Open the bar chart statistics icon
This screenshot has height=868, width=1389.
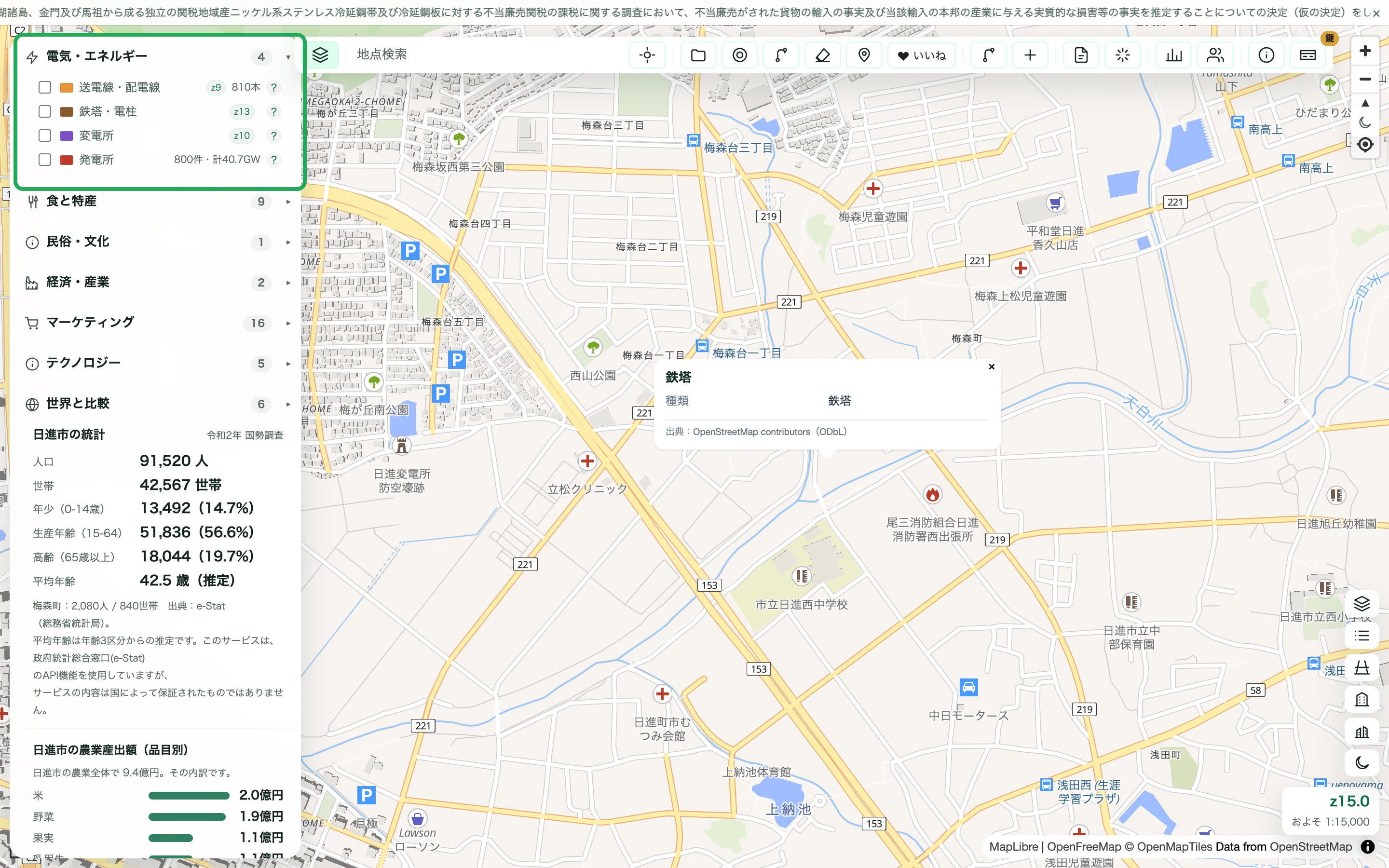(1174, 55)
